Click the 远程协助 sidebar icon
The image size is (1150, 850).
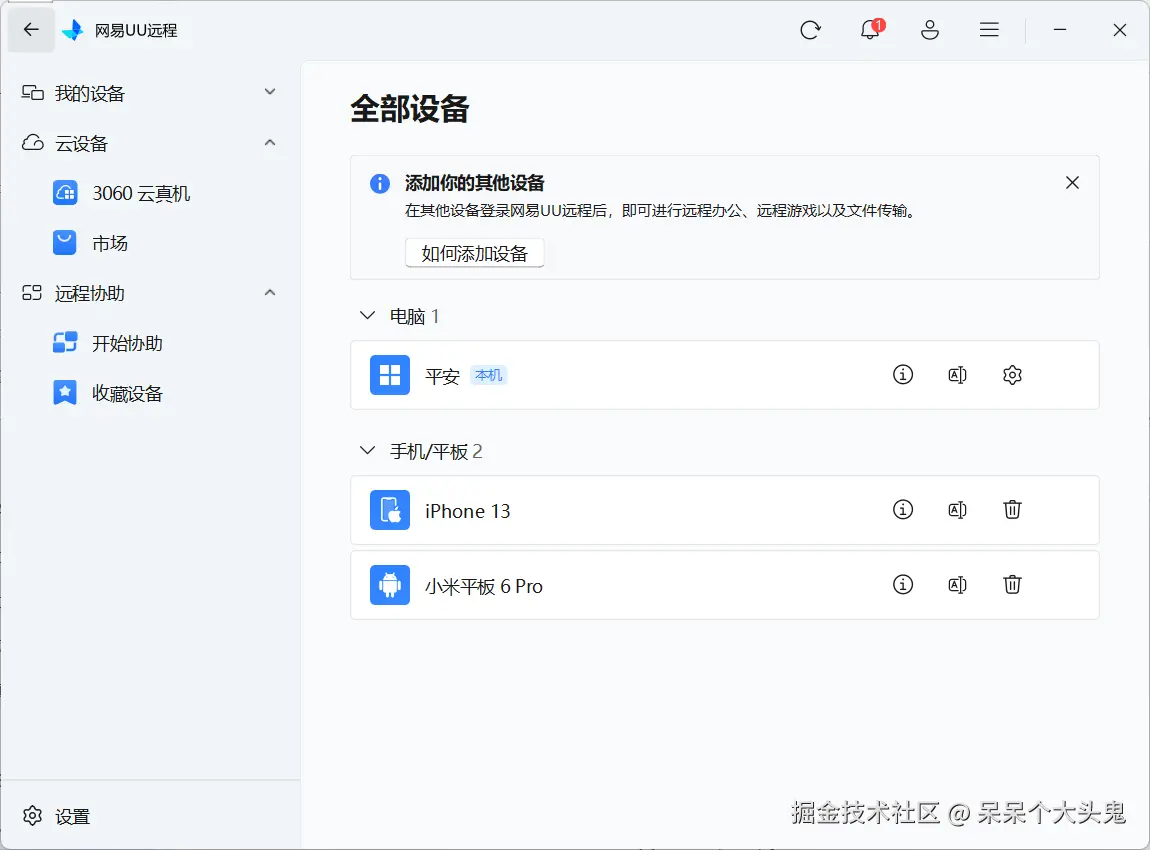[x=32, y=293]
